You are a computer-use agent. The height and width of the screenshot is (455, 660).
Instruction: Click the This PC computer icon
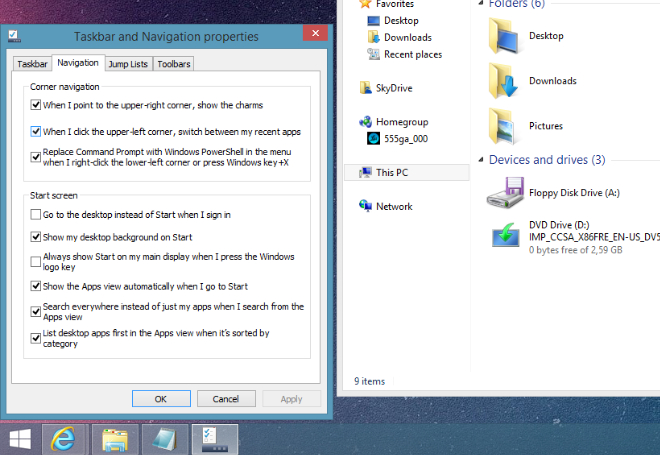[365, 172]
